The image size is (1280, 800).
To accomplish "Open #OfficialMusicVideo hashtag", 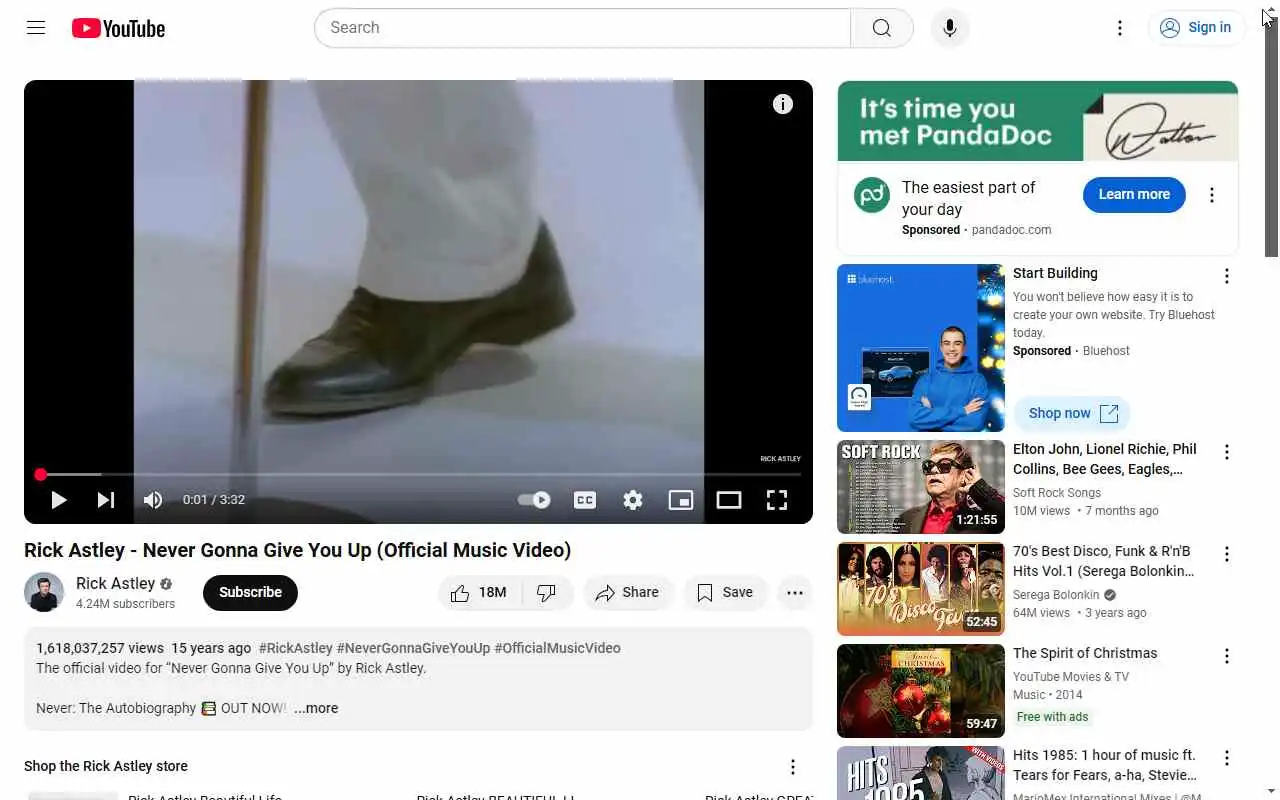I will point(557,648).
